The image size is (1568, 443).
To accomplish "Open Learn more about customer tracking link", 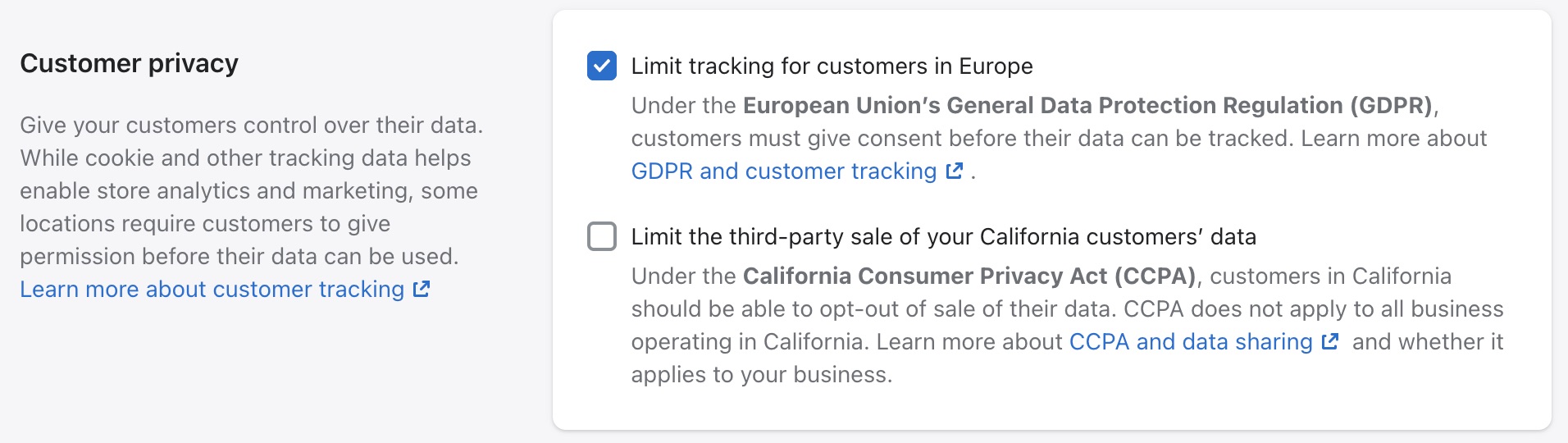I will click(212, 289).
